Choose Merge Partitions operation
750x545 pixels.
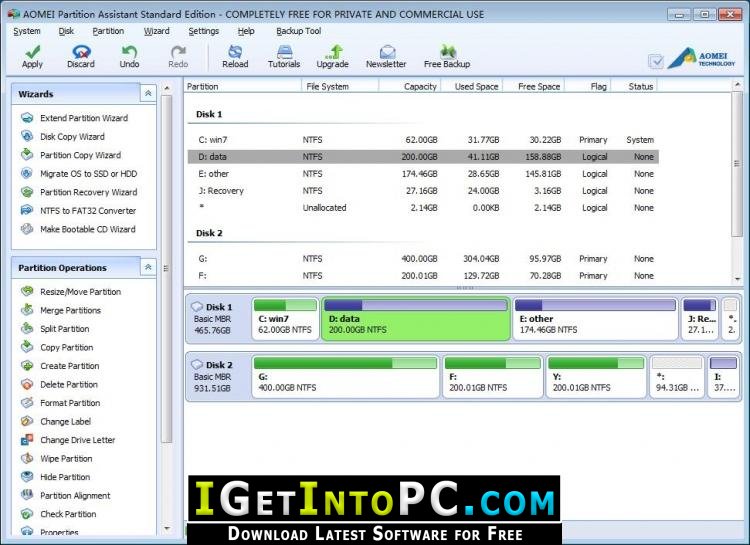coord(61,310)
